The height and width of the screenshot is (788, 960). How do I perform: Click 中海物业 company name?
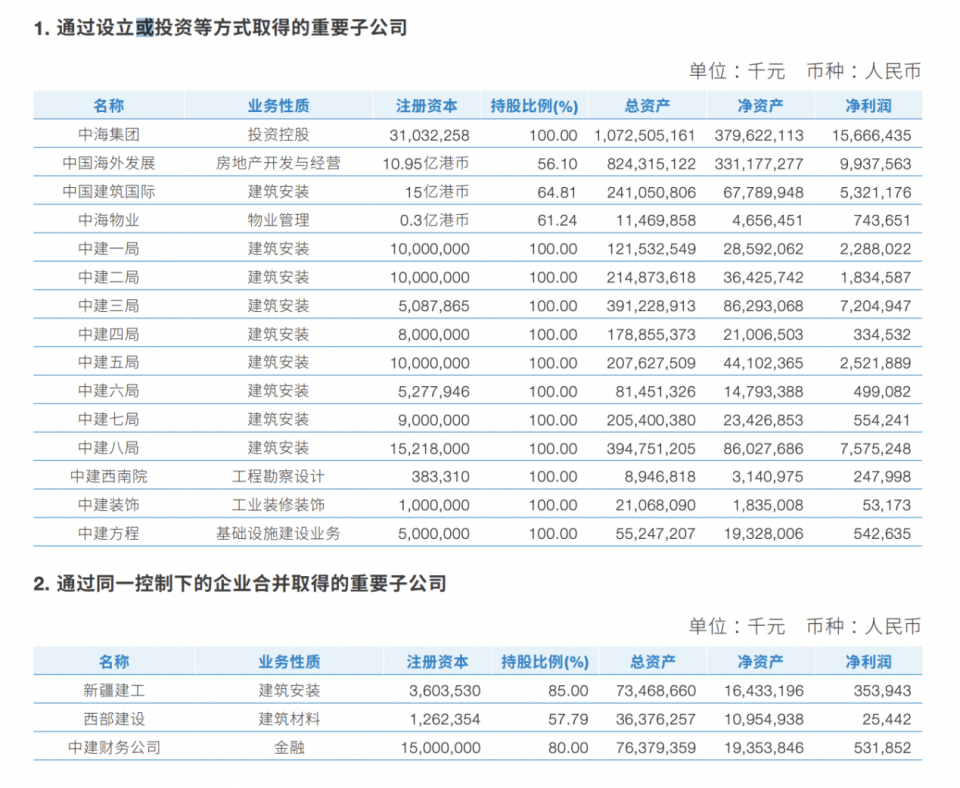click(x=108, y=220)
